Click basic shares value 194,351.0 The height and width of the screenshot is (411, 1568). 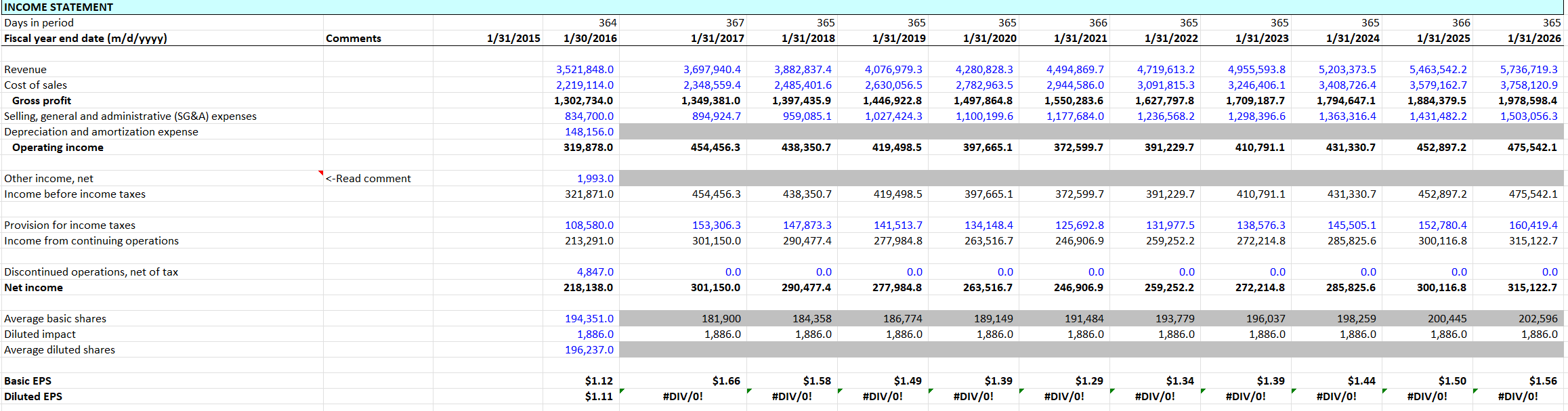pyautogui.click(x=589, y=318)
